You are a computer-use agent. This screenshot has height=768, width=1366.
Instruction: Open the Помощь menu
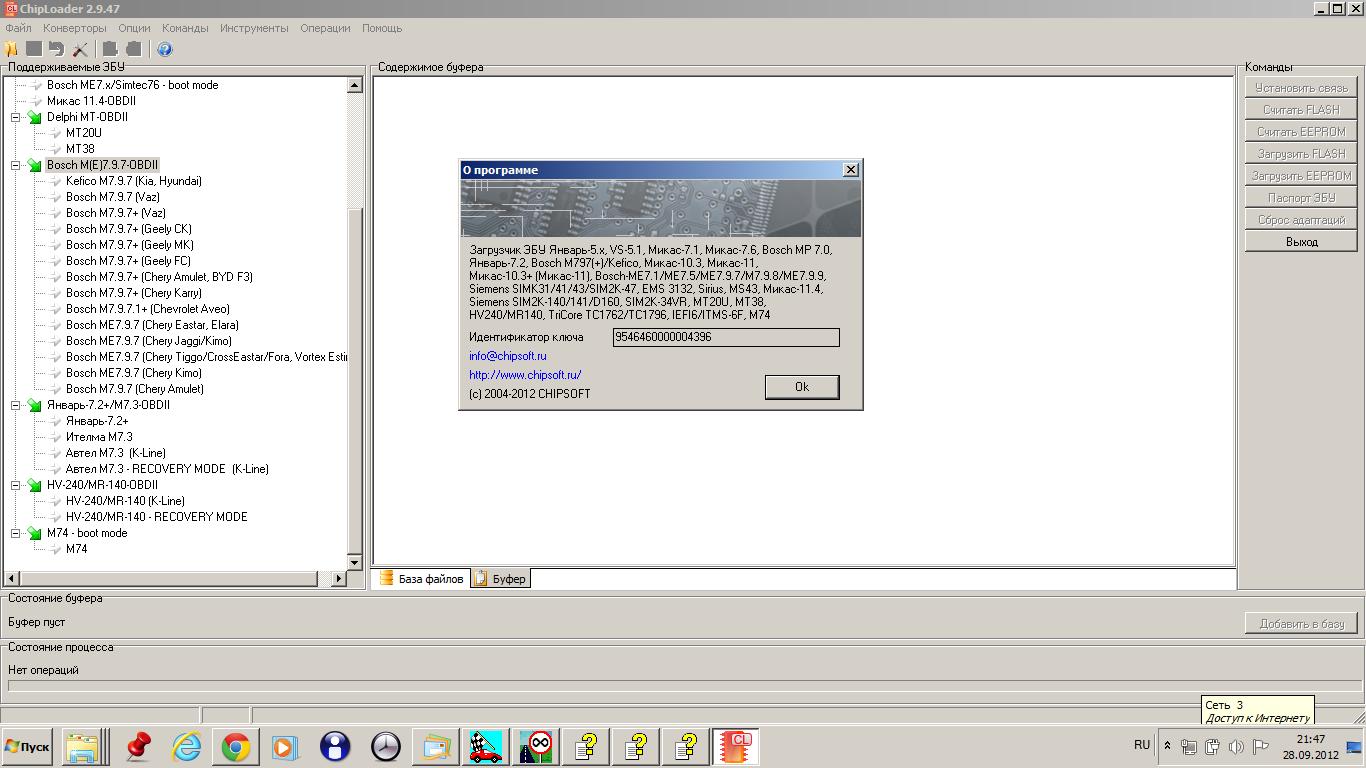click(x=382, y=28)
